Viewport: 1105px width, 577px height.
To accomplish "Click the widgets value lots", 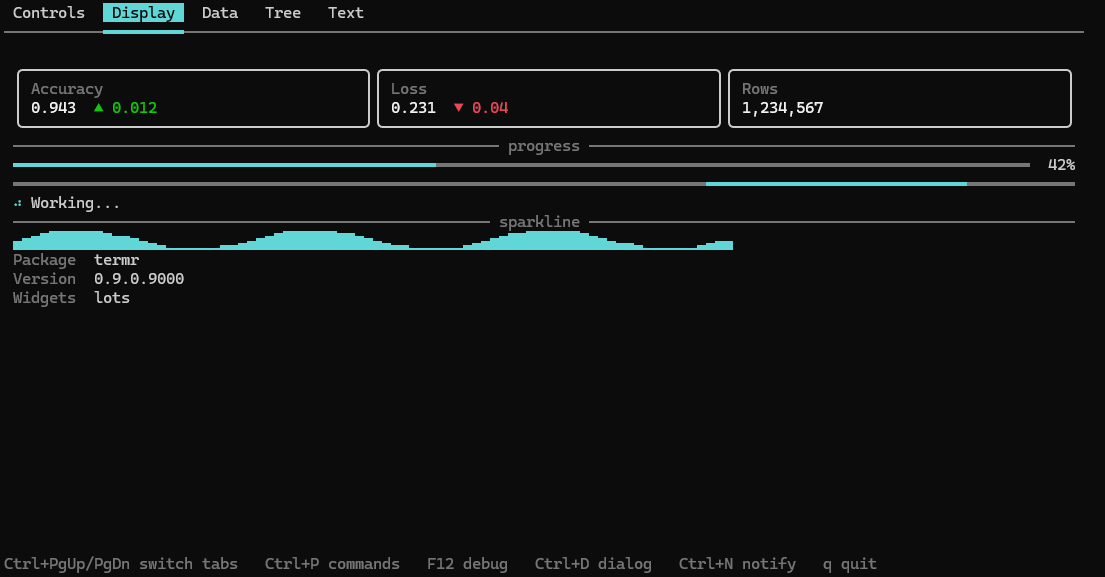I will (112, 298).
